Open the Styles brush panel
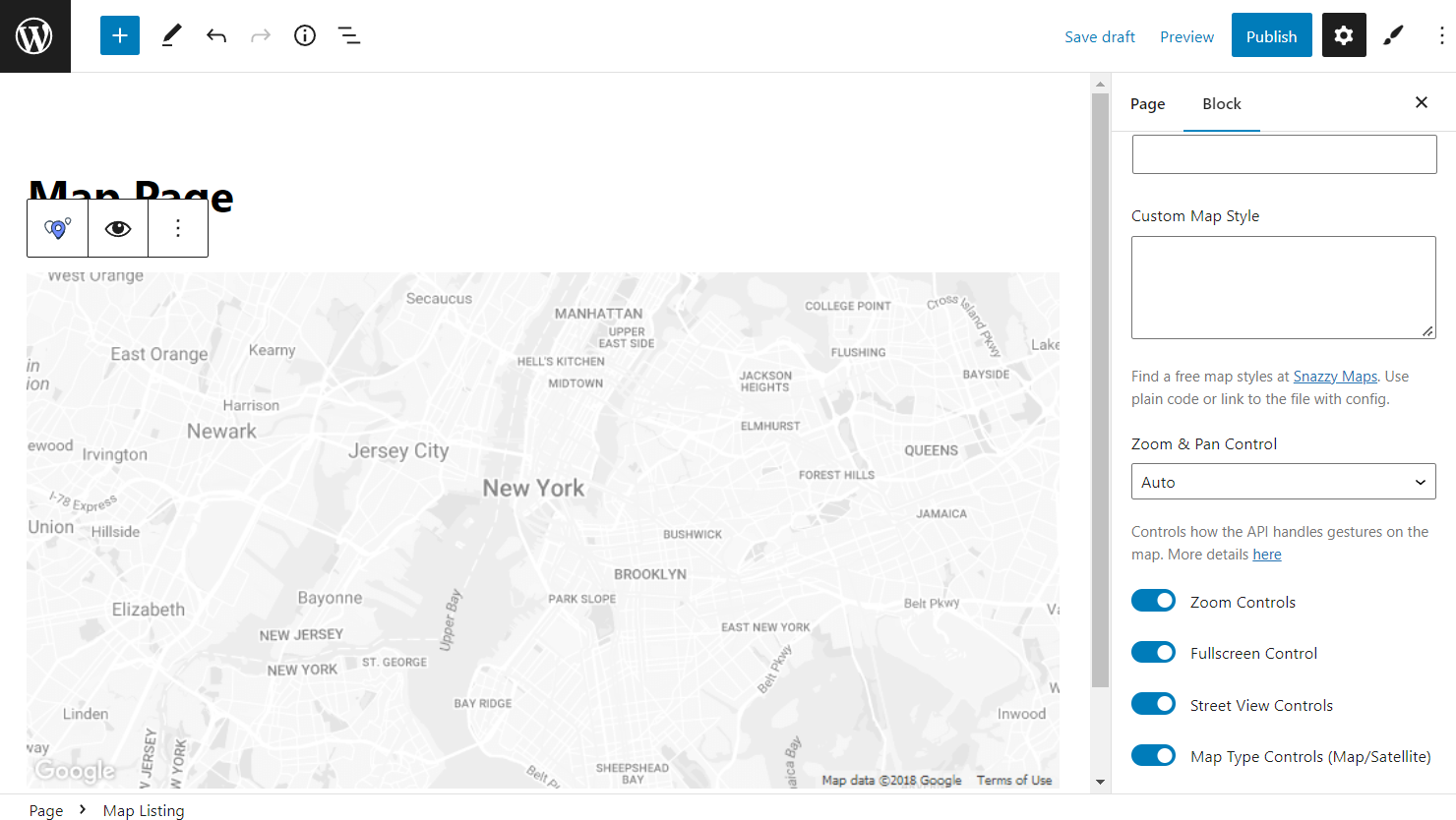This screenshot has width=1456, height=820. pos(1393,36)
